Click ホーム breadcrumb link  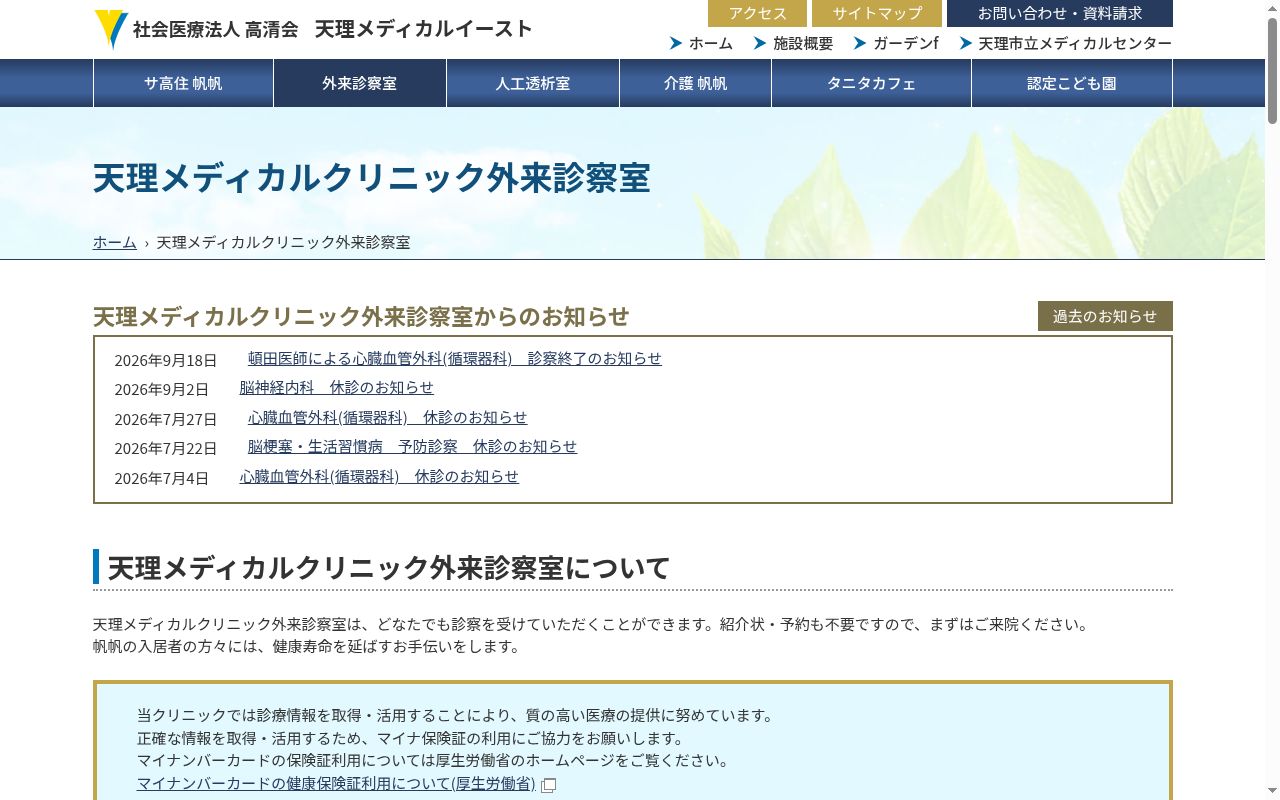tap(115, 242)
